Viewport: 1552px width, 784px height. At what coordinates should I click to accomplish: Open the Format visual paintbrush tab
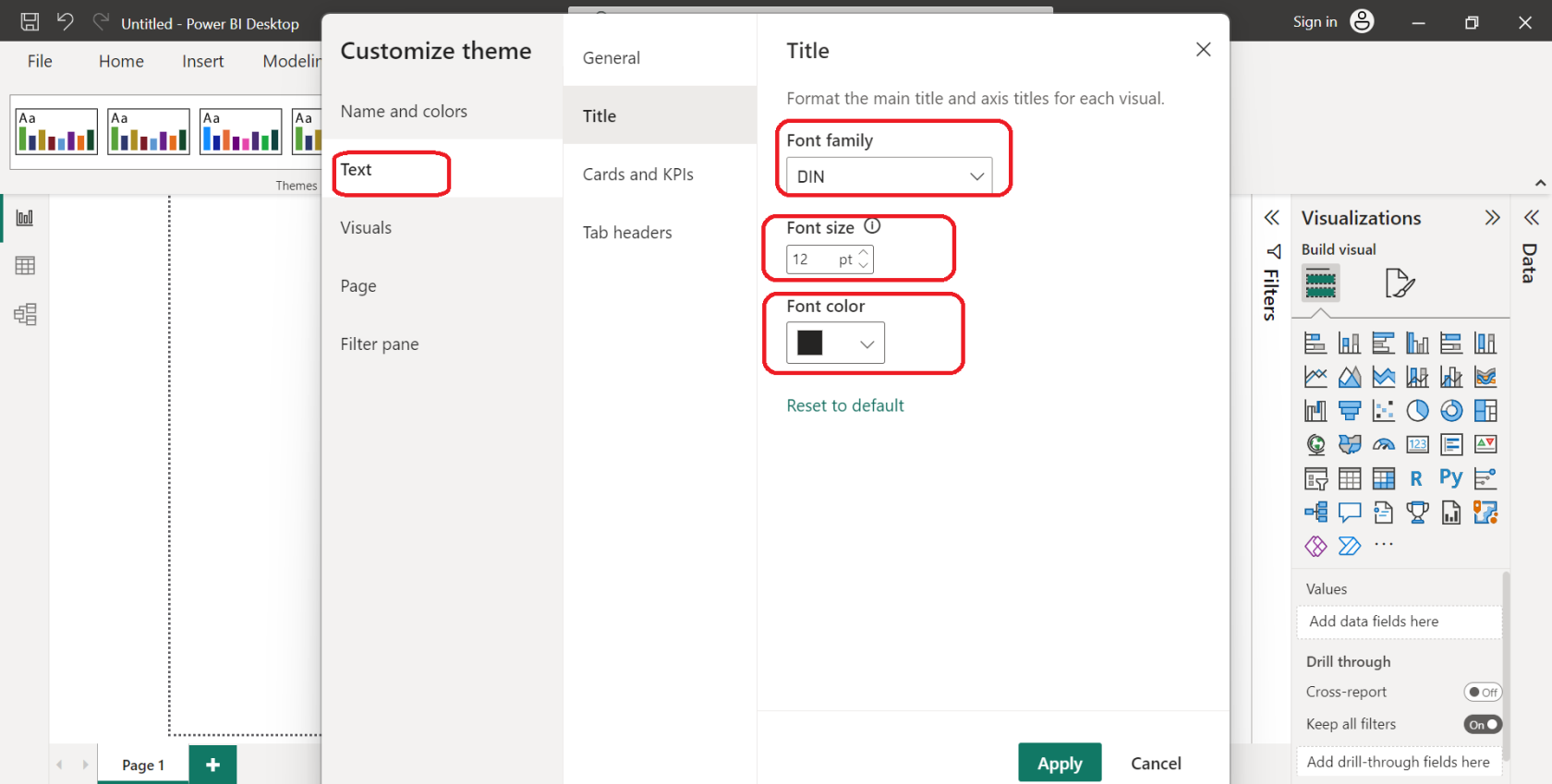1400,283
